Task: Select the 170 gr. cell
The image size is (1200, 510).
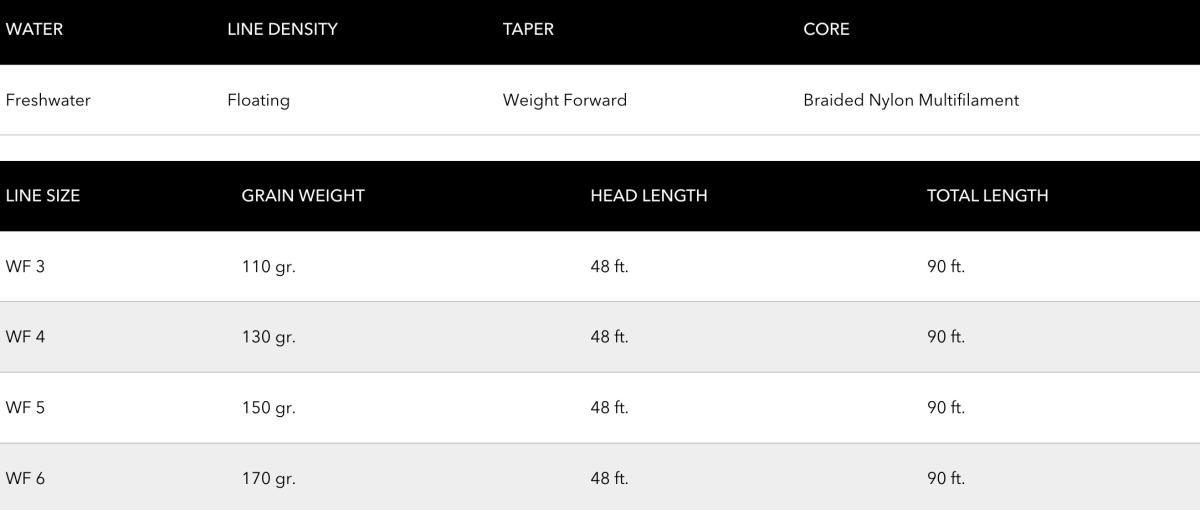Action: point(268,478)
